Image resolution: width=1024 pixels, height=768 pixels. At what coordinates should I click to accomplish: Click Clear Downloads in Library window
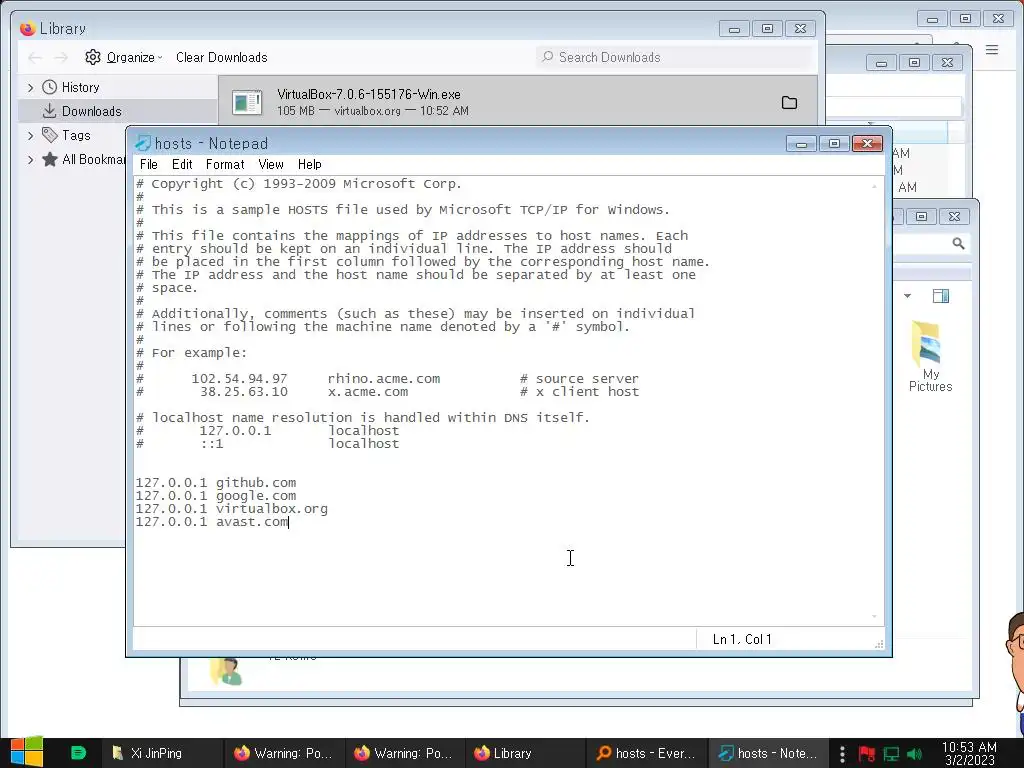click(x=221, y=57)
